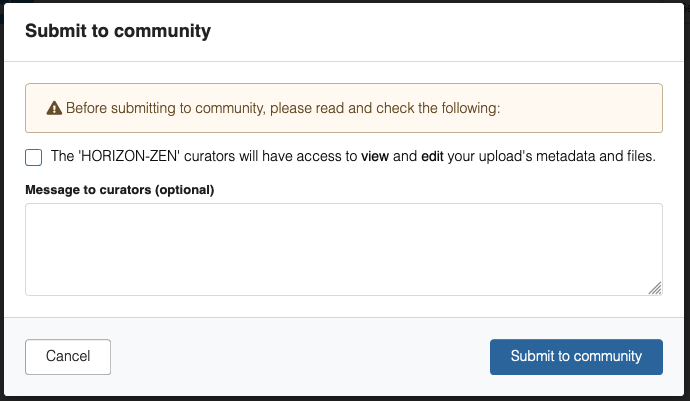Click the 'Submit to community' dialog title
The height and width of the screenshot is (401, 690).
point(118,31)
